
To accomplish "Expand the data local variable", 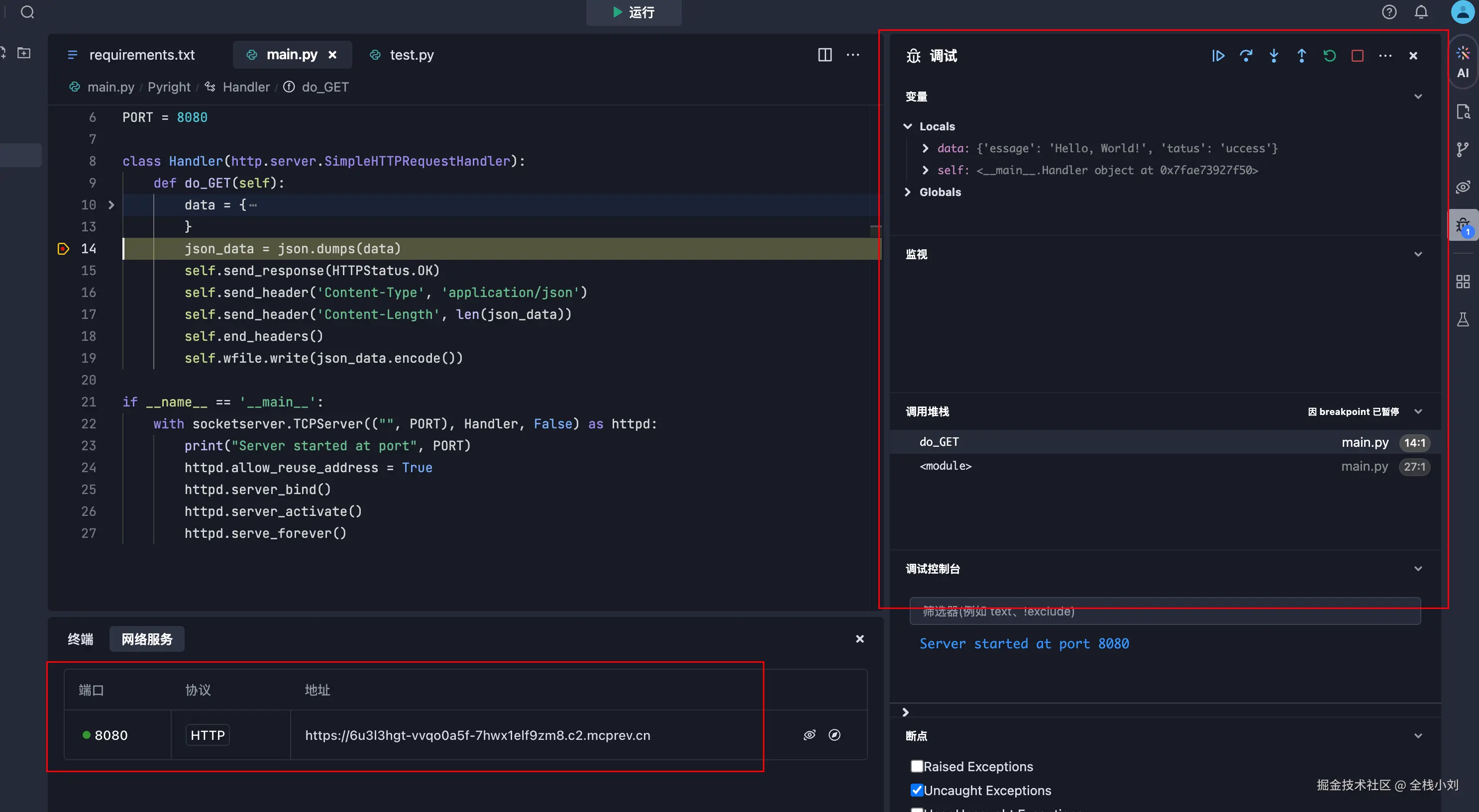I will tap(925, 148).
